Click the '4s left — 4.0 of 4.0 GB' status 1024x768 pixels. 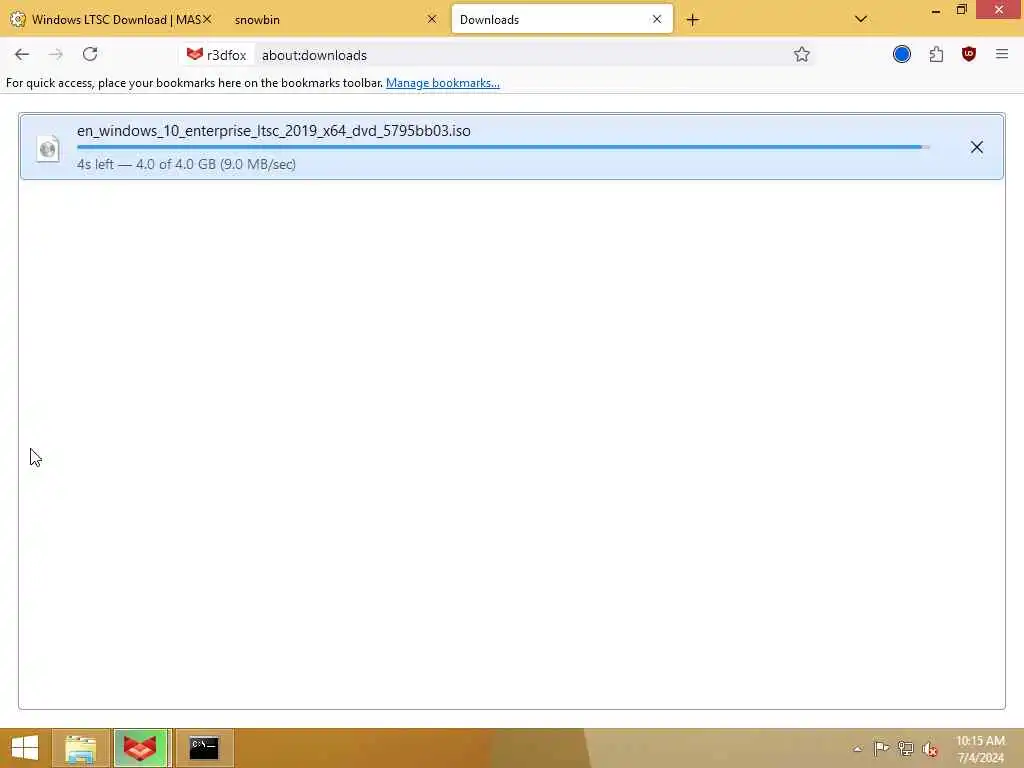pos(186,164)
